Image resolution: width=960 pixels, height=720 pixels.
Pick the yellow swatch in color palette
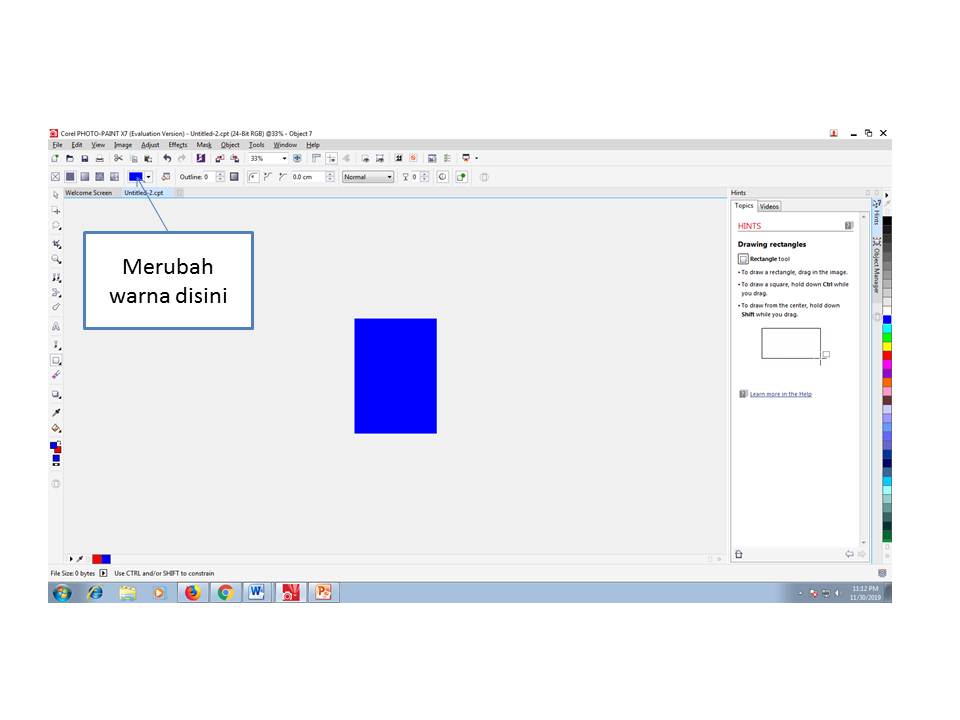click(x=887, y=347)
